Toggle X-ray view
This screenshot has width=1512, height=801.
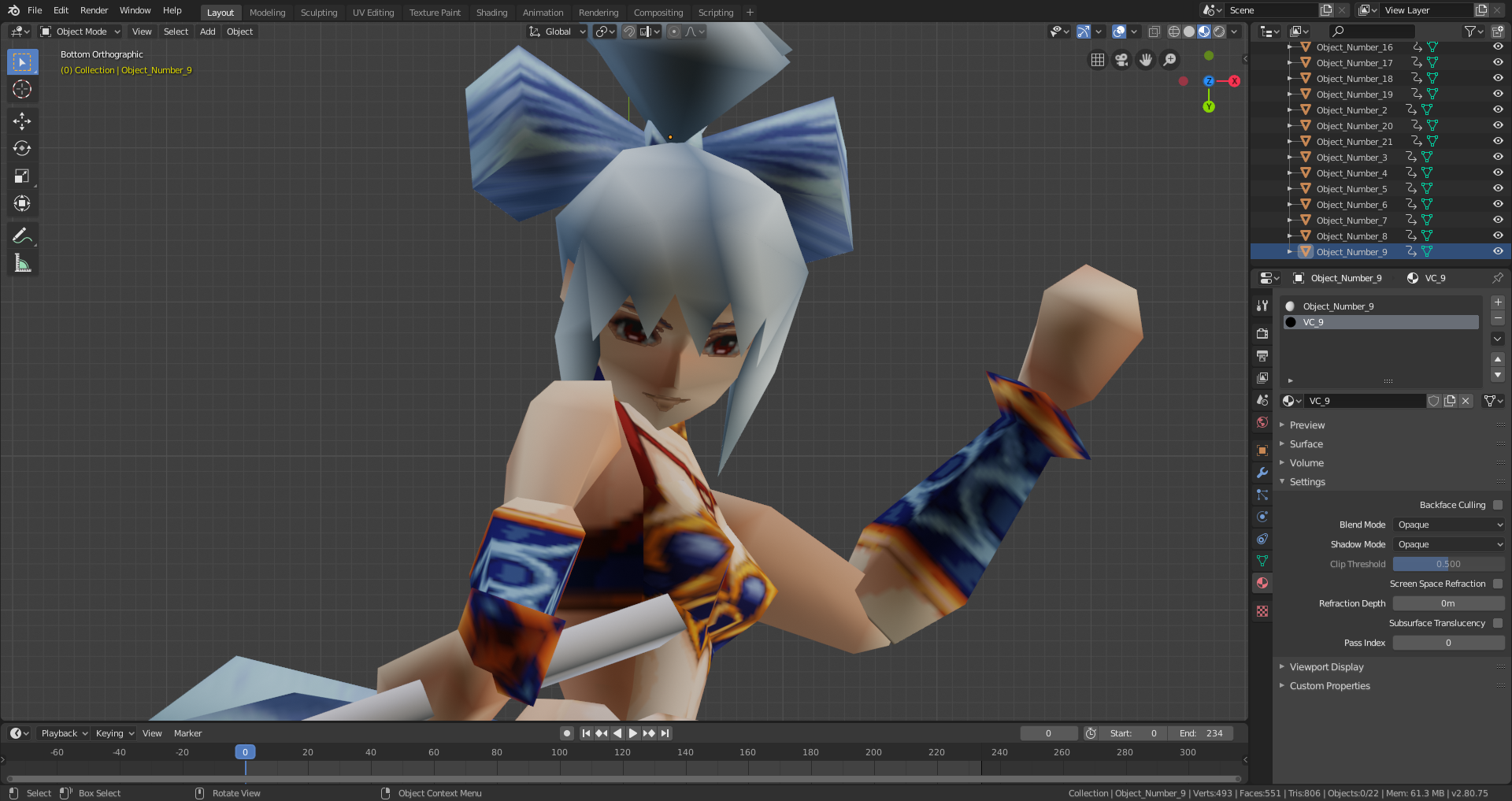[x=1154, y=32]
